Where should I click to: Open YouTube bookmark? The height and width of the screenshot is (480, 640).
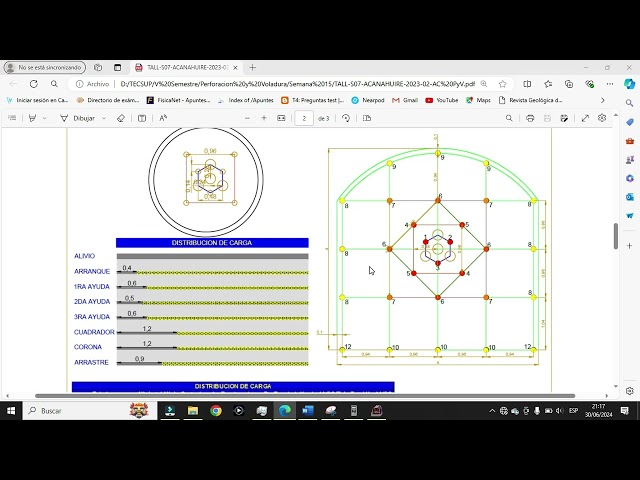442,100
